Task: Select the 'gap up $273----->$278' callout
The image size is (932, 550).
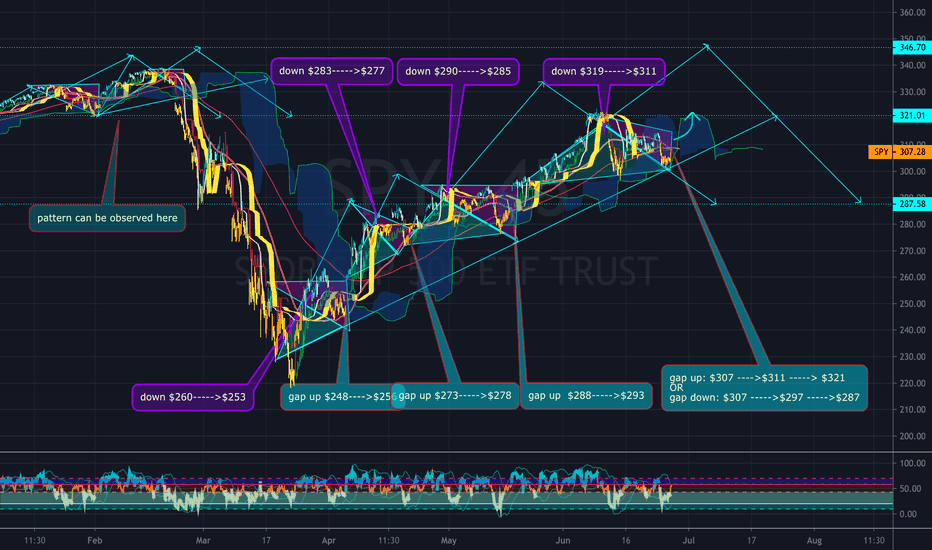Action: coord(455,395)
